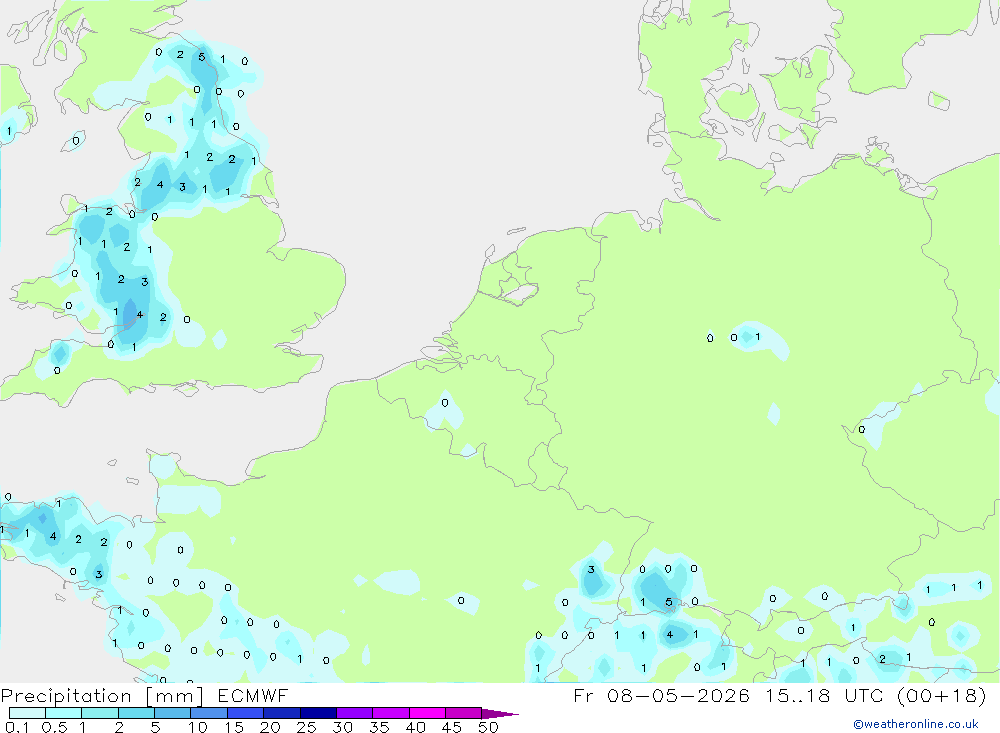Viewport: 1000px width, 733px height.
Task: Click the '(00+18)' forecast run text
Action: pyautogui.click(x=941, y=695)
